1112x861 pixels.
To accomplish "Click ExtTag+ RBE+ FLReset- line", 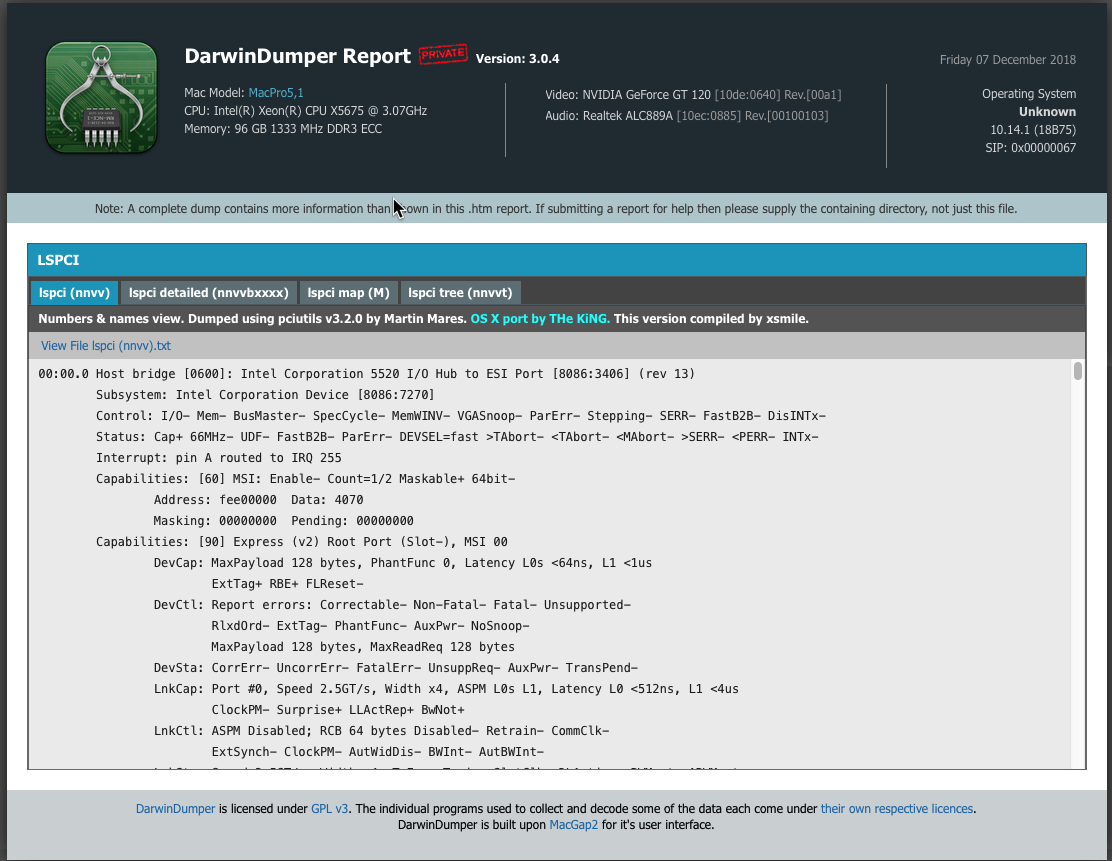I will [287, 584].
